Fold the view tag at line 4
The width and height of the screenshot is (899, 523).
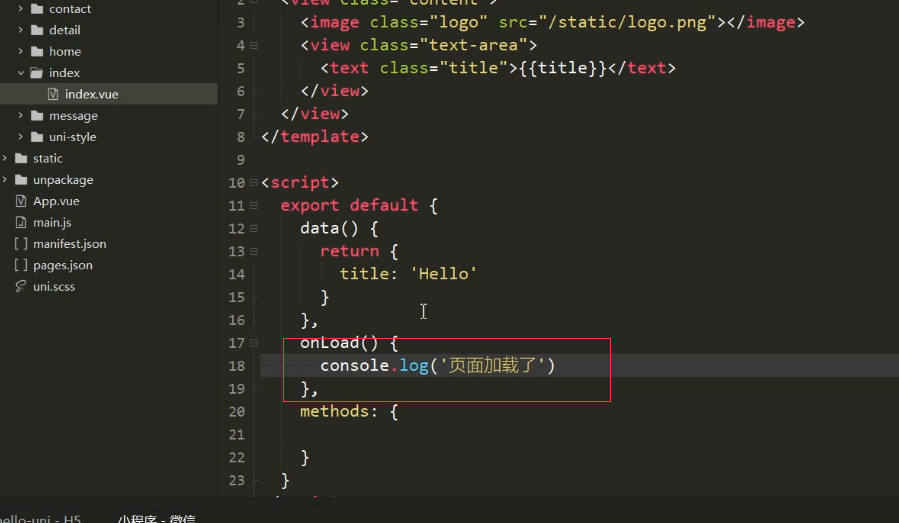click(253, 45)
